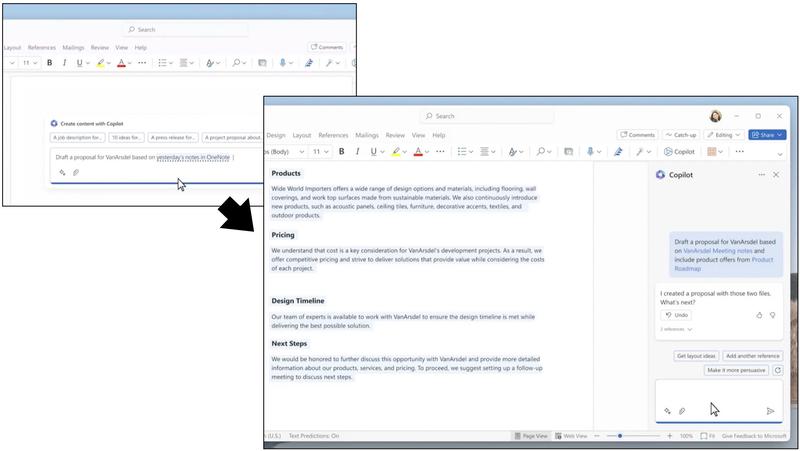The width and height of the screenshot is (800, 451).
Task: Click sparkle prompt icon in Copilot pane input
Action: (667, 411)
